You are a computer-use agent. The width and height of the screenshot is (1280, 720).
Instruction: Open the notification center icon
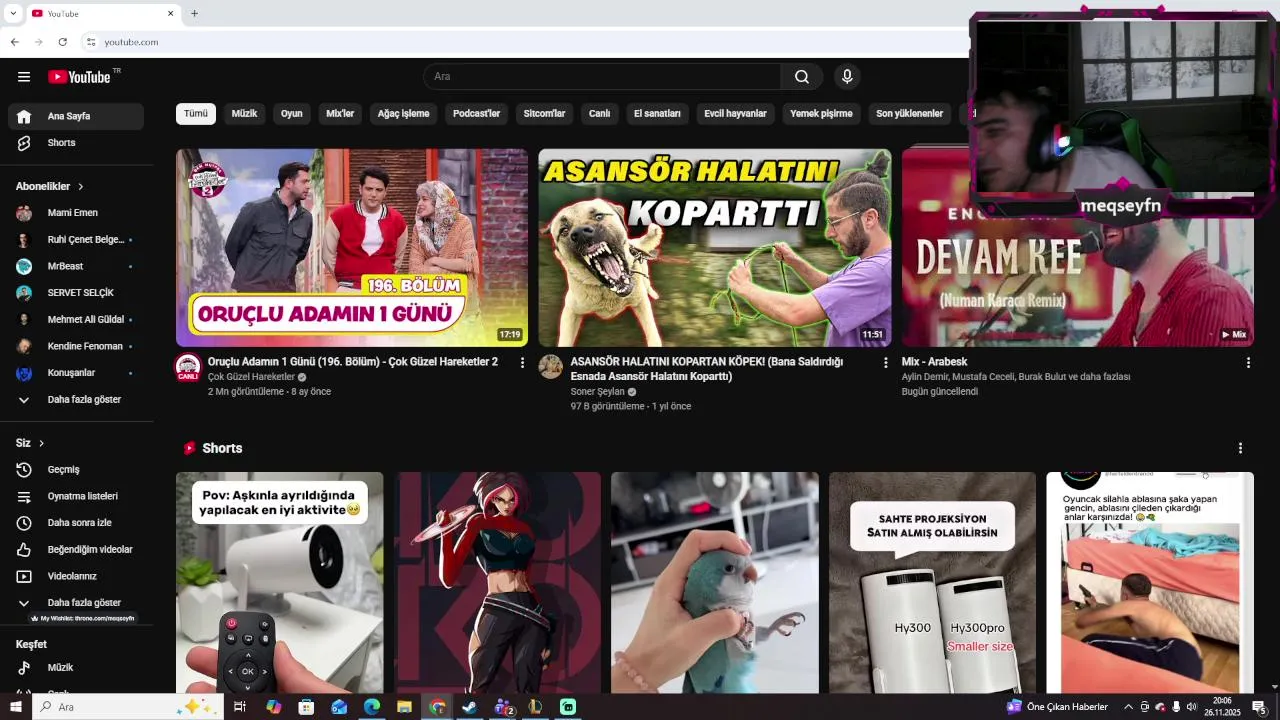[x=1260, y=707]
